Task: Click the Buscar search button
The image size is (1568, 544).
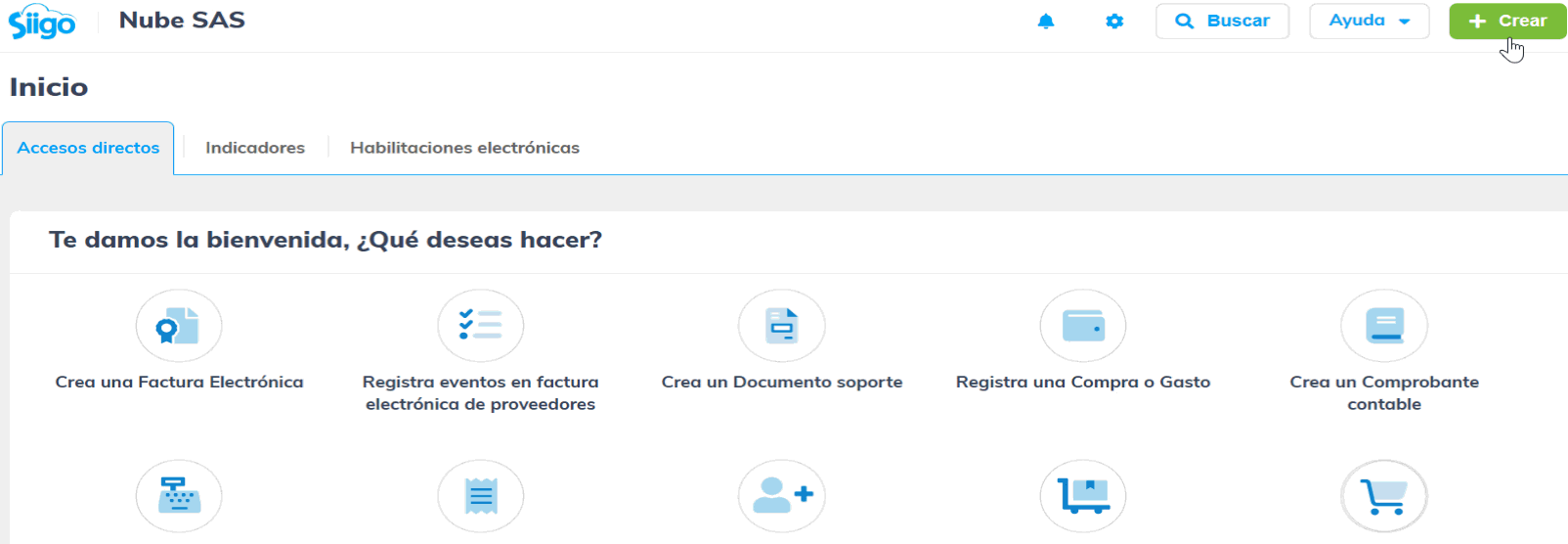Action: [1222, 21]
